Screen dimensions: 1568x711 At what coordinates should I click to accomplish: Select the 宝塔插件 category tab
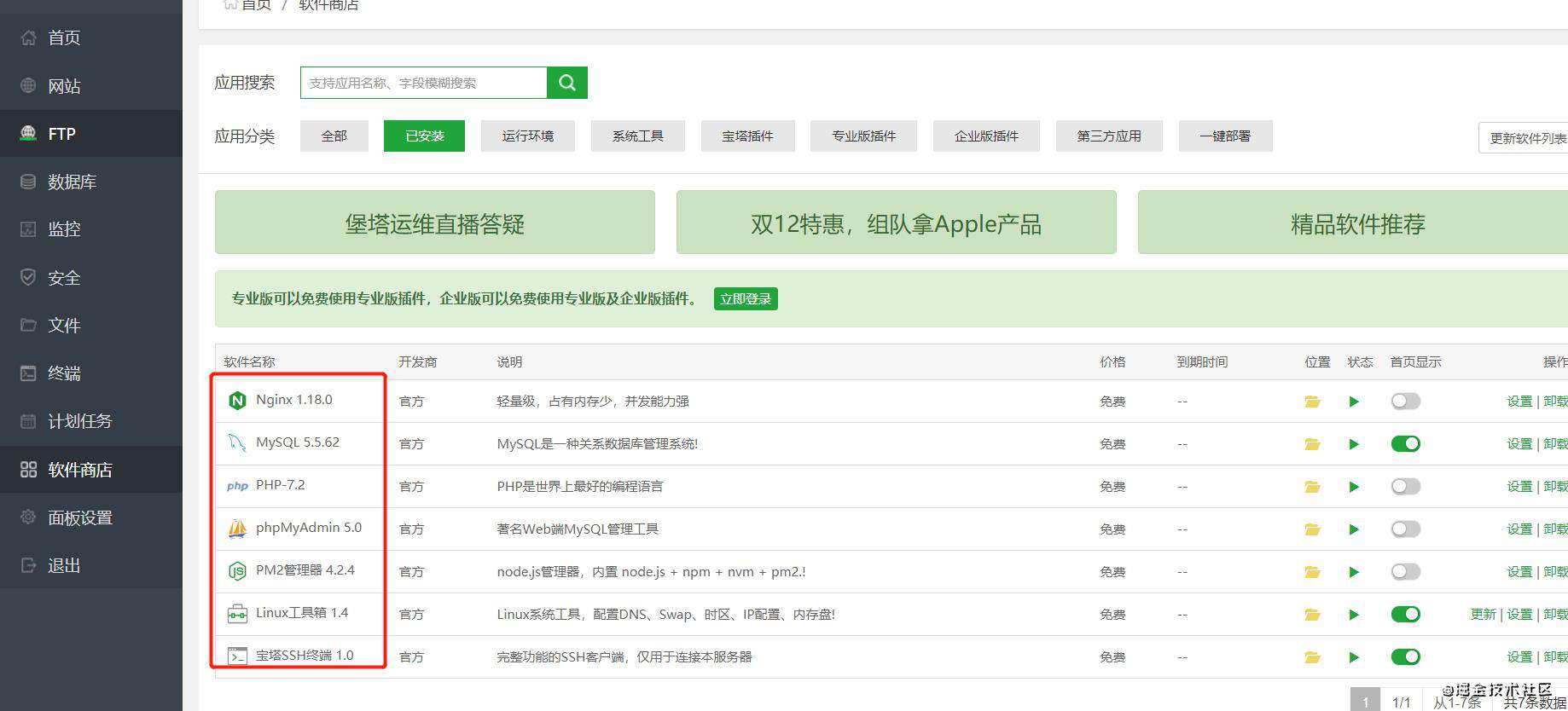pos(747,136)
